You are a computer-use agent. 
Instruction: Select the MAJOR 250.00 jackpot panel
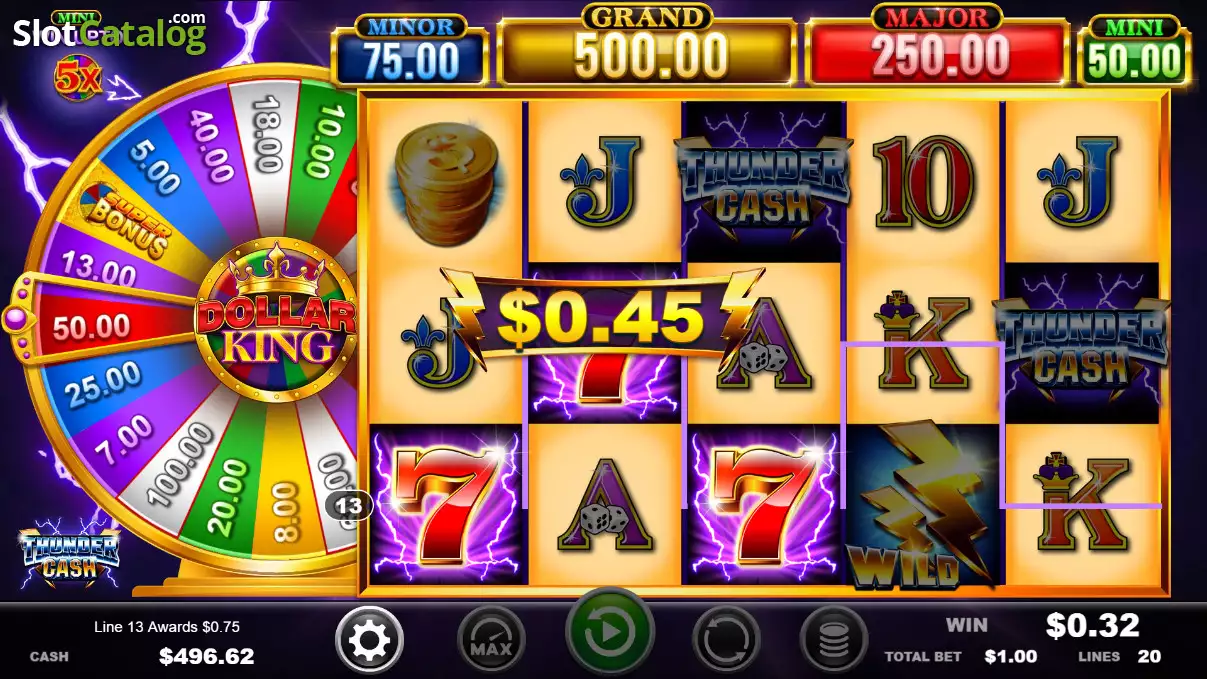(x=937, y=47)
